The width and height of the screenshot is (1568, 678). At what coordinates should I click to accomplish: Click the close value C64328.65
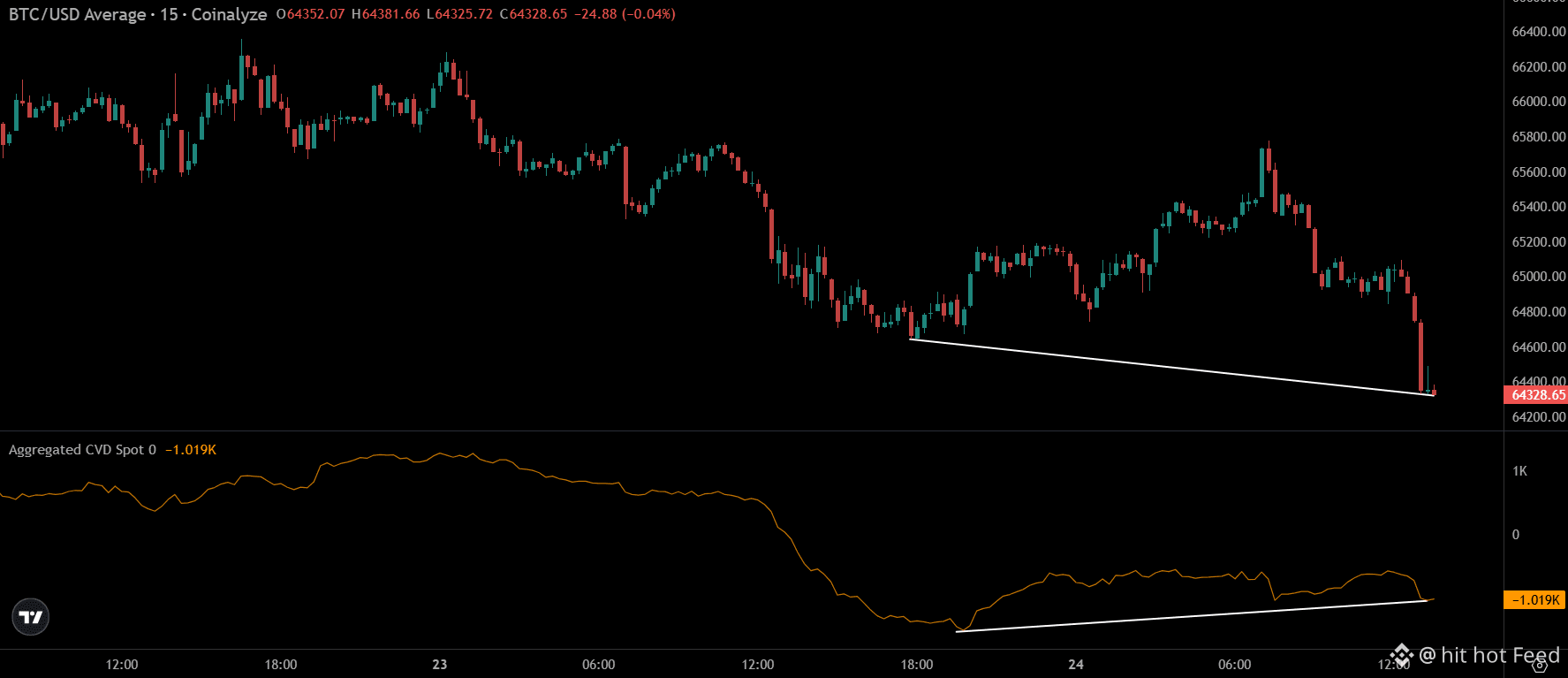[x=533, y=14]
